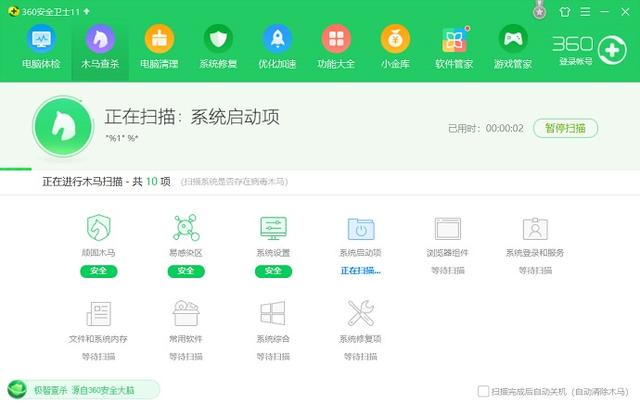The width and height of the screenshot is (640, 403).
Task: Open the main hamburger menu
Action: tap(585, 12)
